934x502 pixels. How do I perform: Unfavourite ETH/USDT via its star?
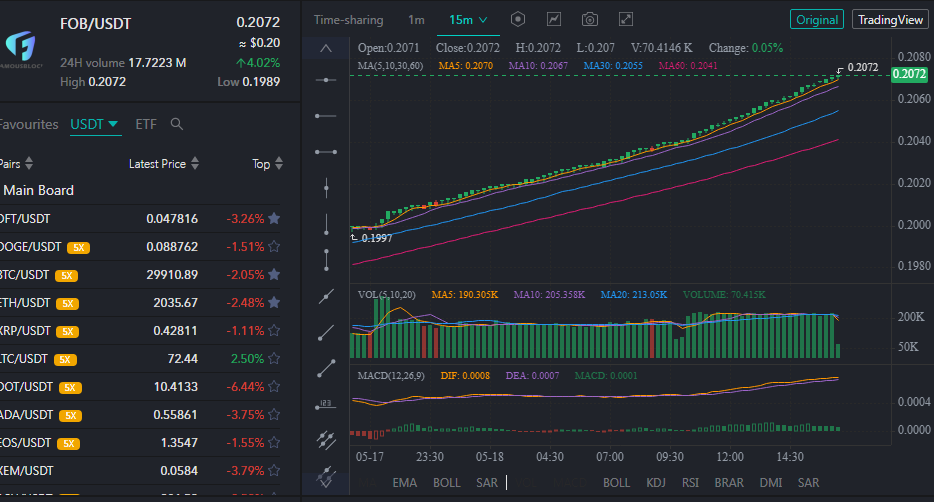click(x=274, y=303)
